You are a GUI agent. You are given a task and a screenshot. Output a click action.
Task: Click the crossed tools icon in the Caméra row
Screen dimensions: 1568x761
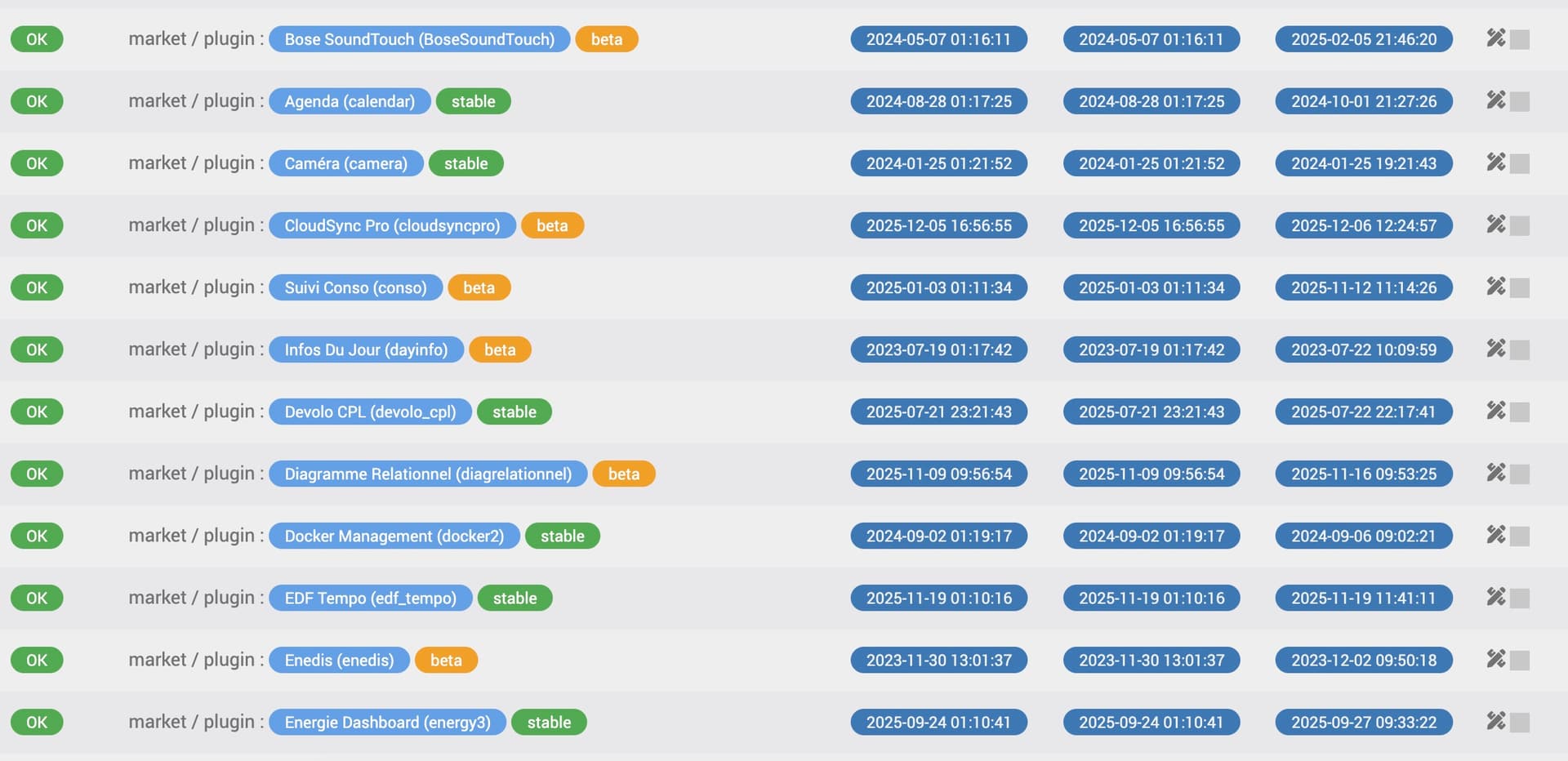pos(1495,162)
